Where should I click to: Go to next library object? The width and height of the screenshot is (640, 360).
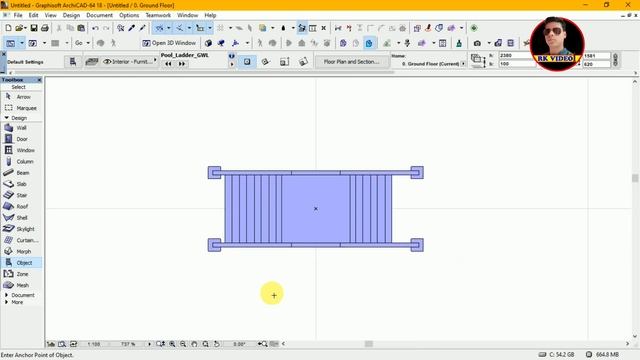point(182,64)
